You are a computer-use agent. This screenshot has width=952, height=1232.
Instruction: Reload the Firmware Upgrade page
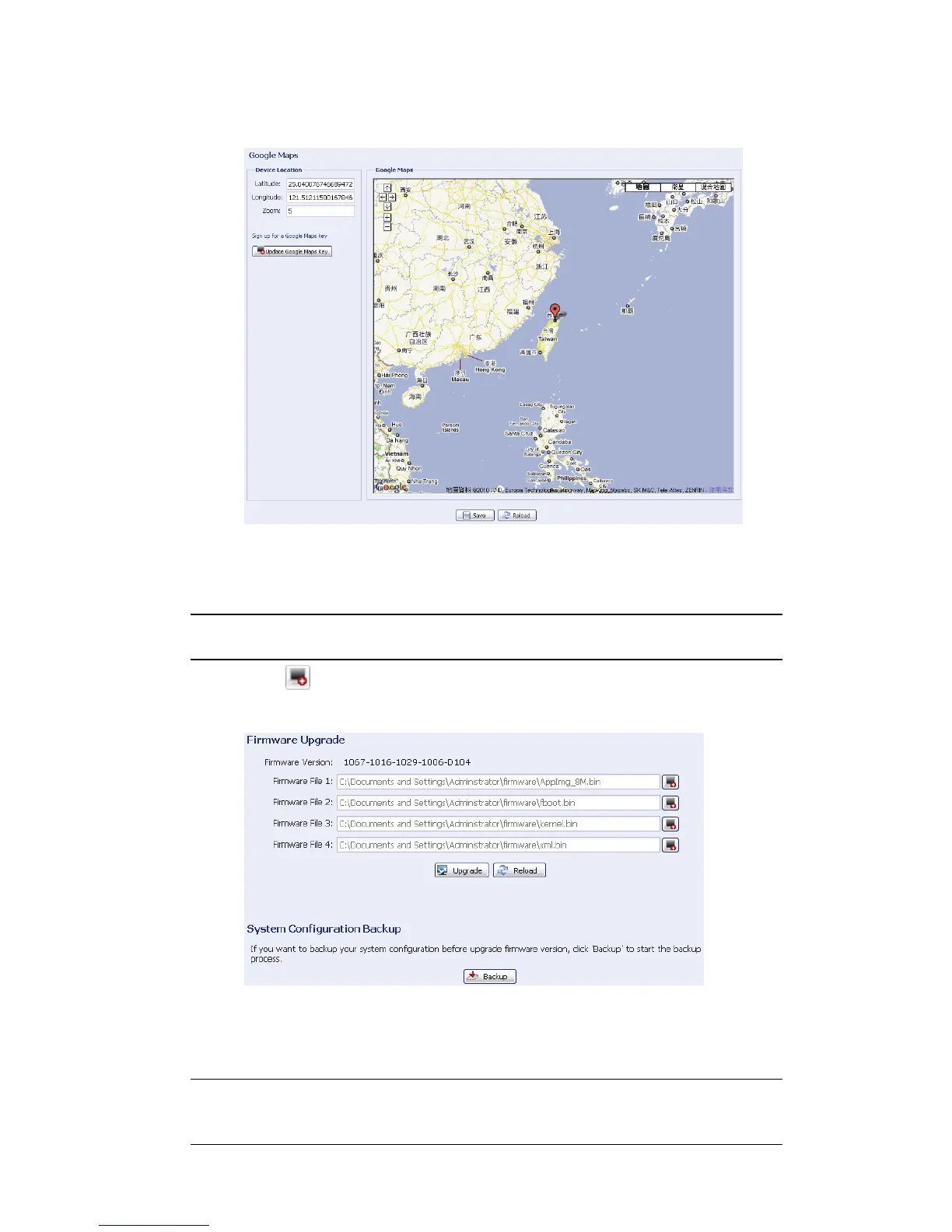(520, 870)
